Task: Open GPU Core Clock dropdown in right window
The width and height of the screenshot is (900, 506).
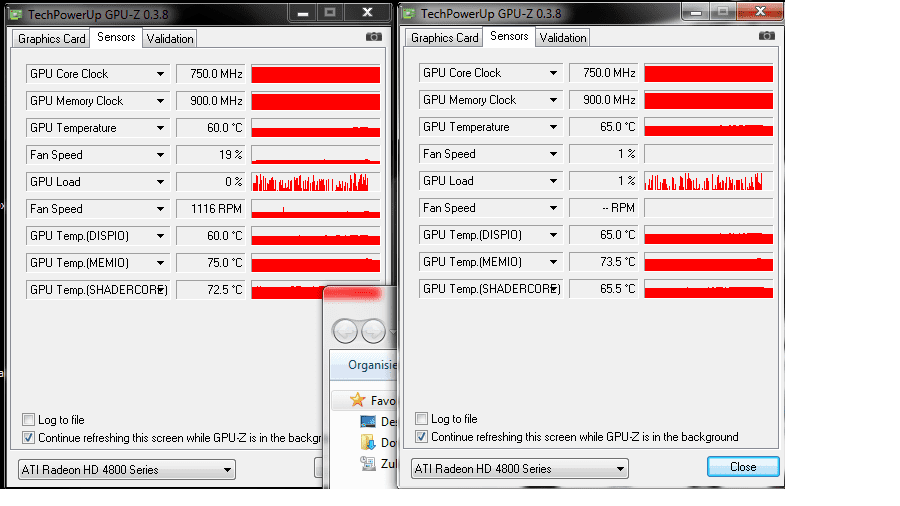Action: [x=553, y=73]
